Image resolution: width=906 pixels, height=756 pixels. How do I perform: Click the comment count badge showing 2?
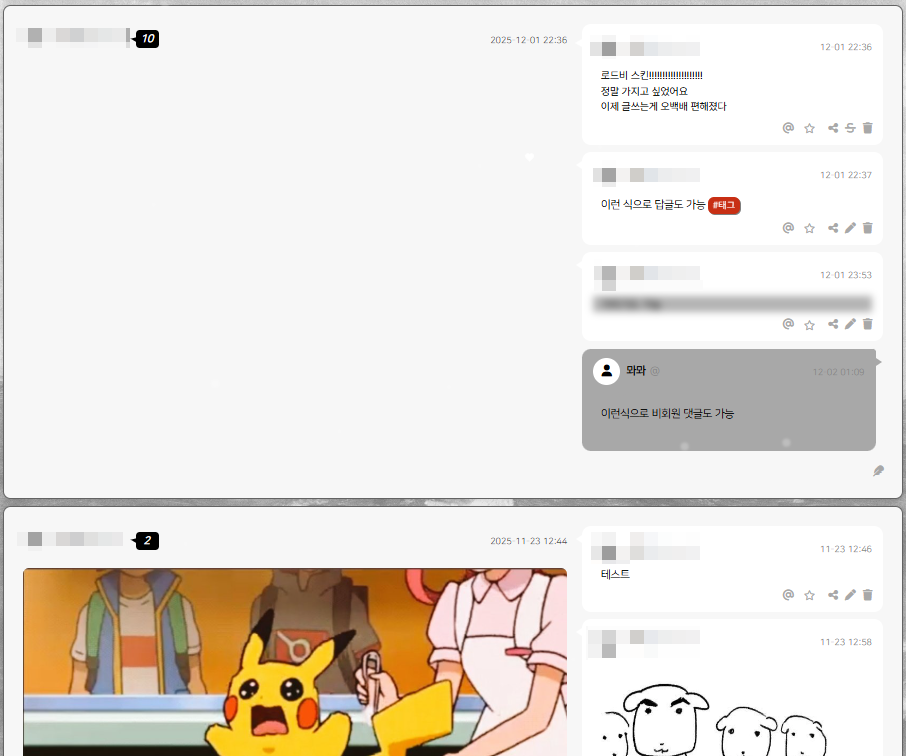tap(147, 541)
